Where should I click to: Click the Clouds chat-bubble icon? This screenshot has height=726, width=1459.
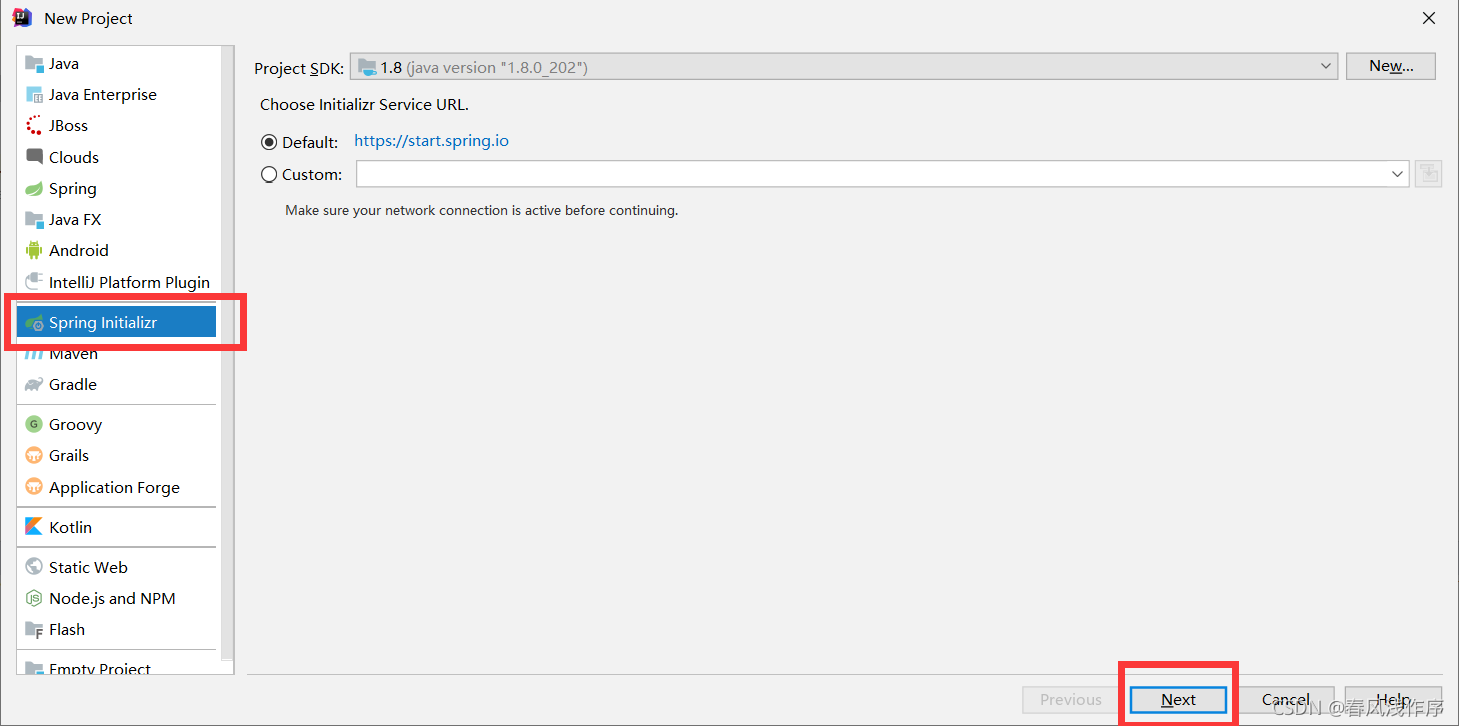34,157
